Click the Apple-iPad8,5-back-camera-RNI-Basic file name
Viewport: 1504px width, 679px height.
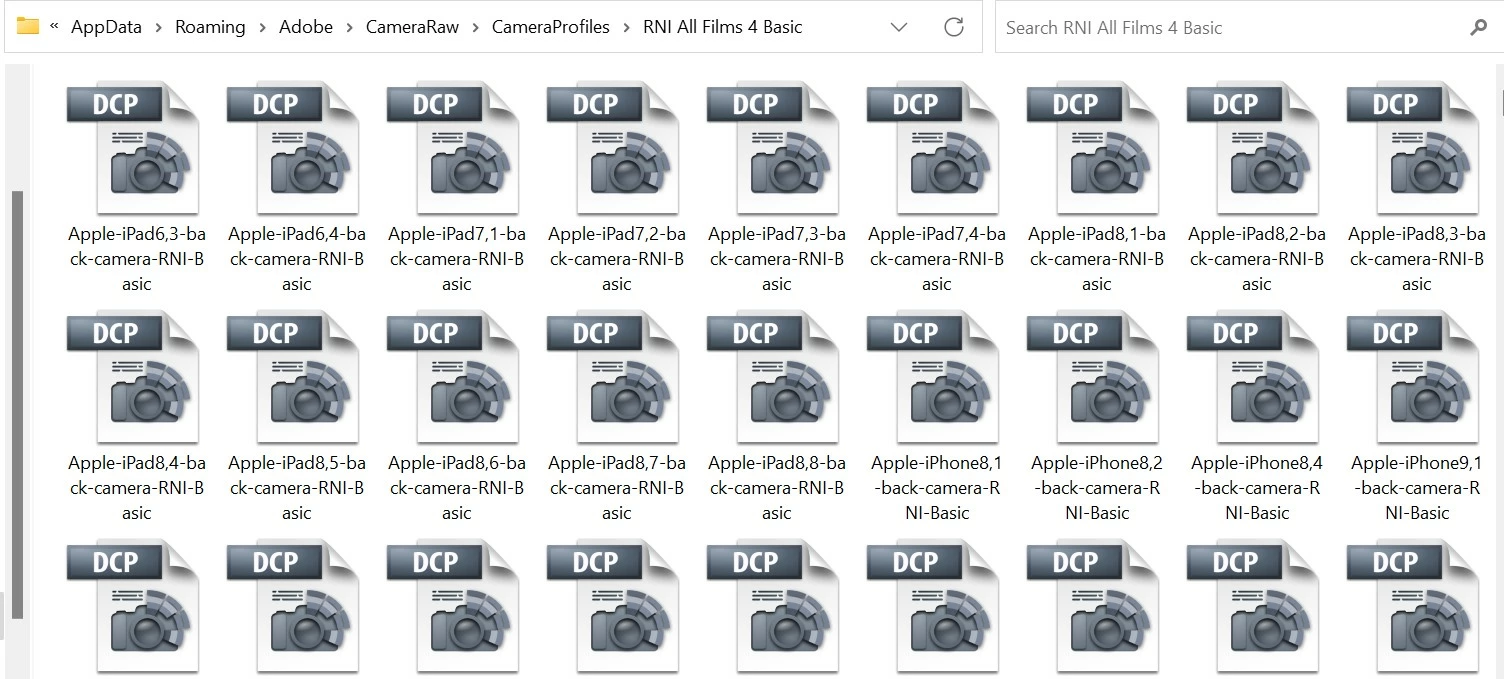(x=297, y=488)
